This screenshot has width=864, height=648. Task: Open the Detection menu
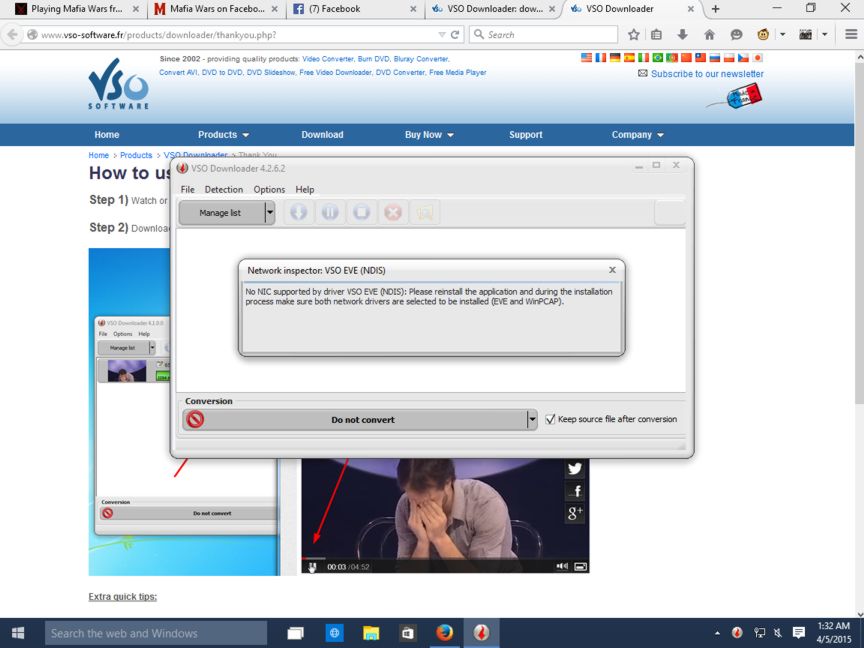224,189
